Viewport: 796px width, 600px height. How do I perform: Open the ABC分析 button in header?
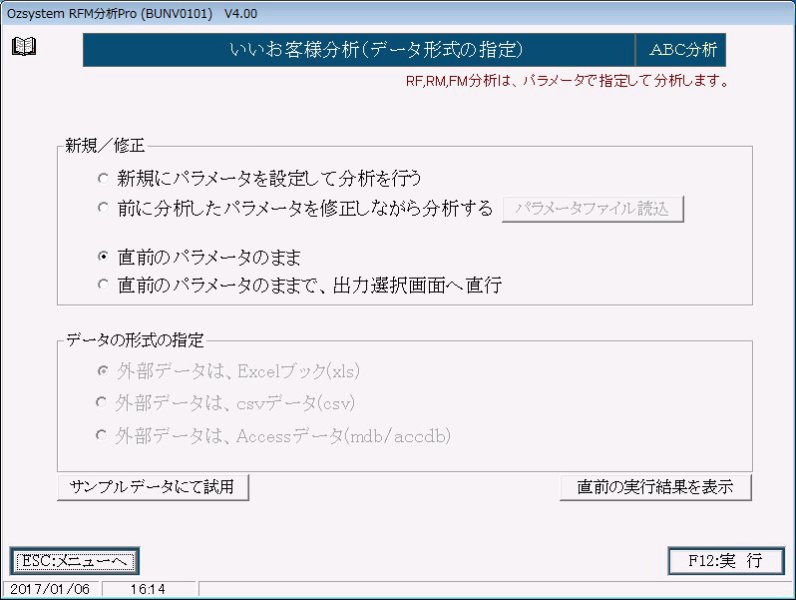[681, 50]
